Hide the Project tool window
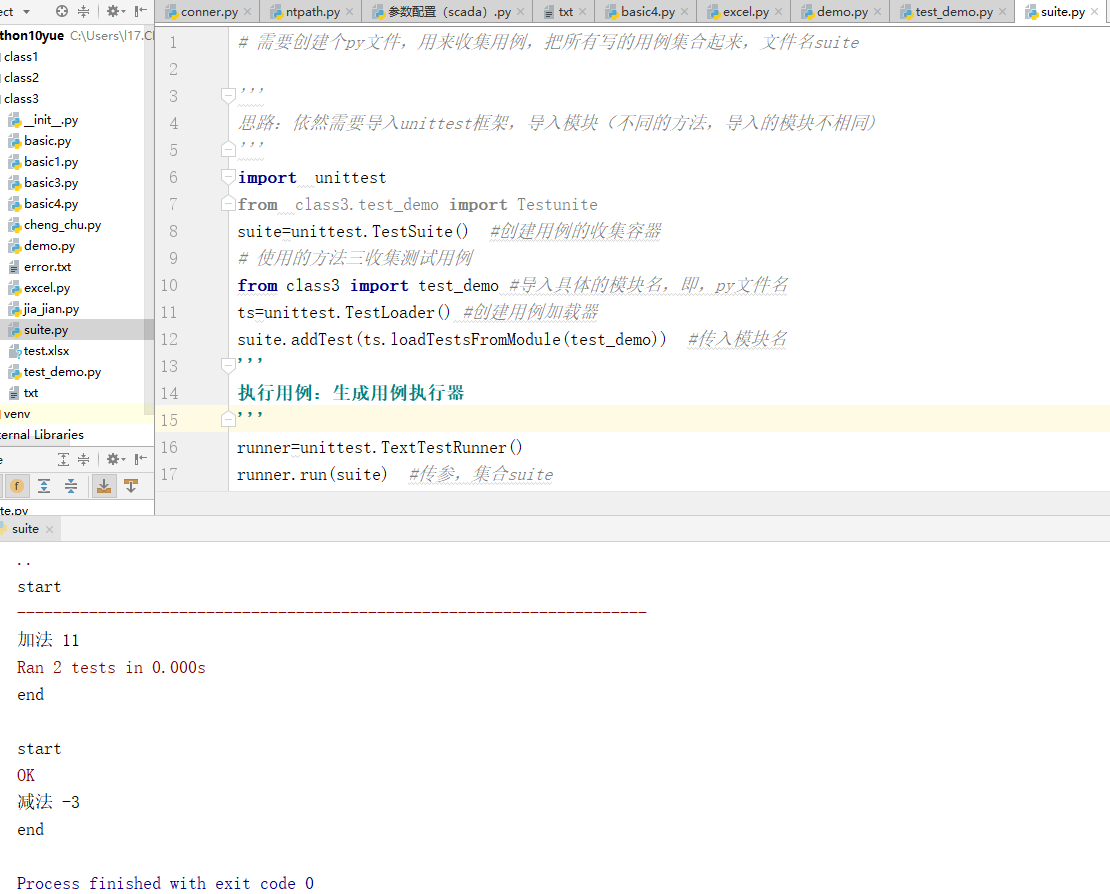The height and width of the screenshot is (894, 1110). click(141, 11)
